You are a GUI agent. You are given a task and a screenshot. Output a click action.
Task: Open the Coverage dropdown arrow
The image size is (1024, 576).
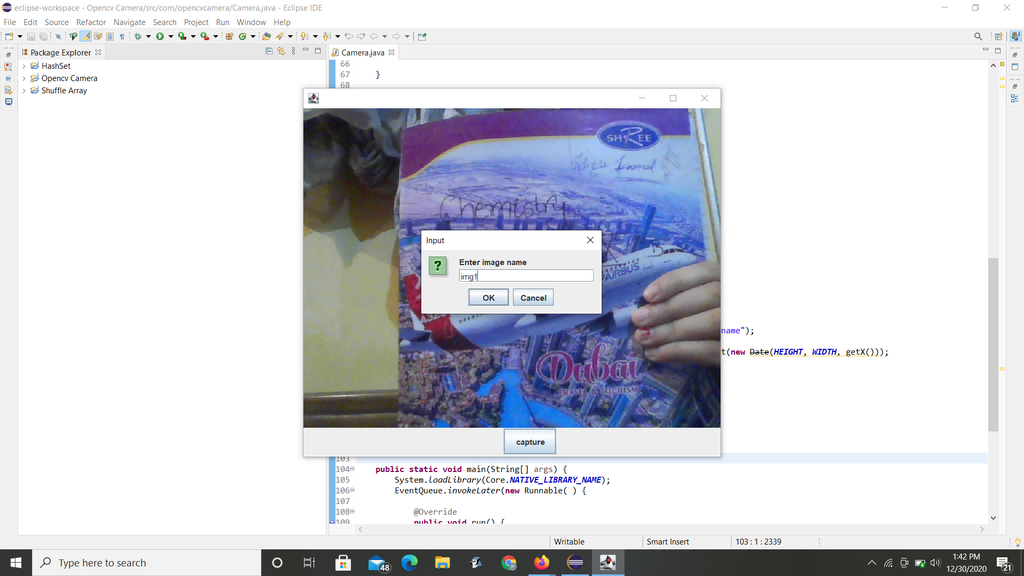click(x=193, y=37)
